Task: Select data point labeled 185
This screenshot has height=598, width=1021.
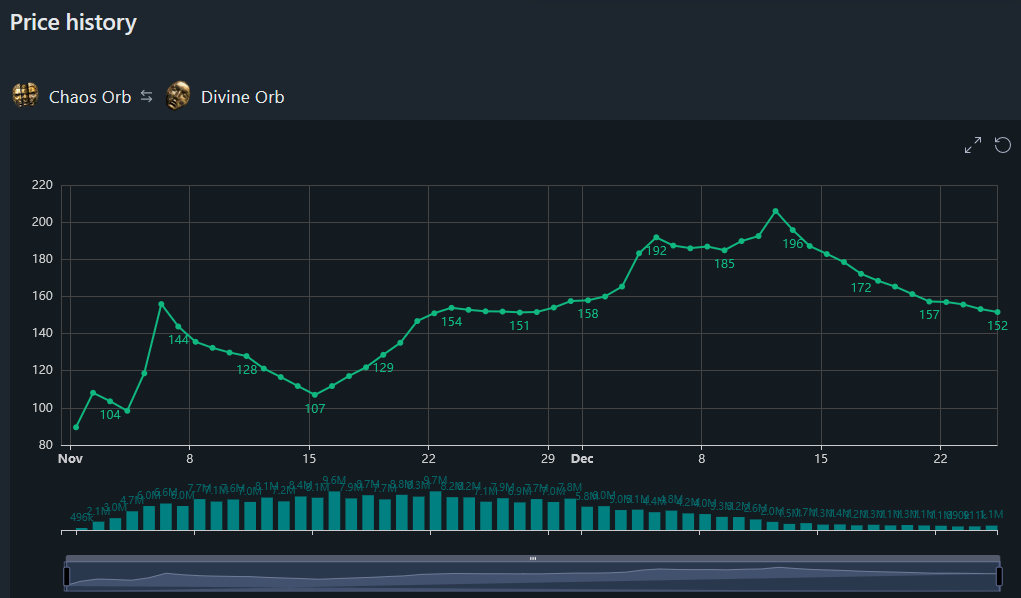Action: [x=724, y=251]
